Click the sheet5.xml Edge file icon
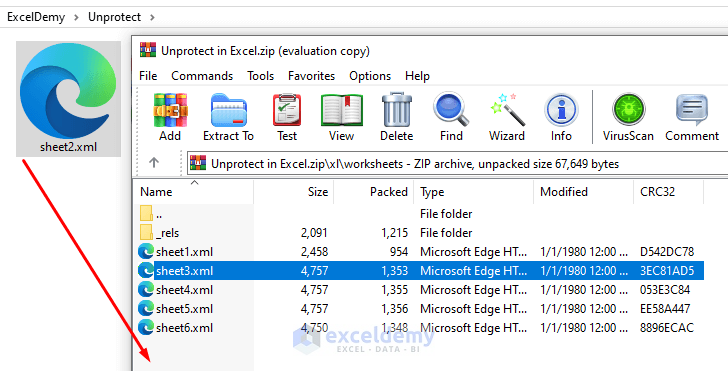728x371 pixels. click(x=146, y=309)
